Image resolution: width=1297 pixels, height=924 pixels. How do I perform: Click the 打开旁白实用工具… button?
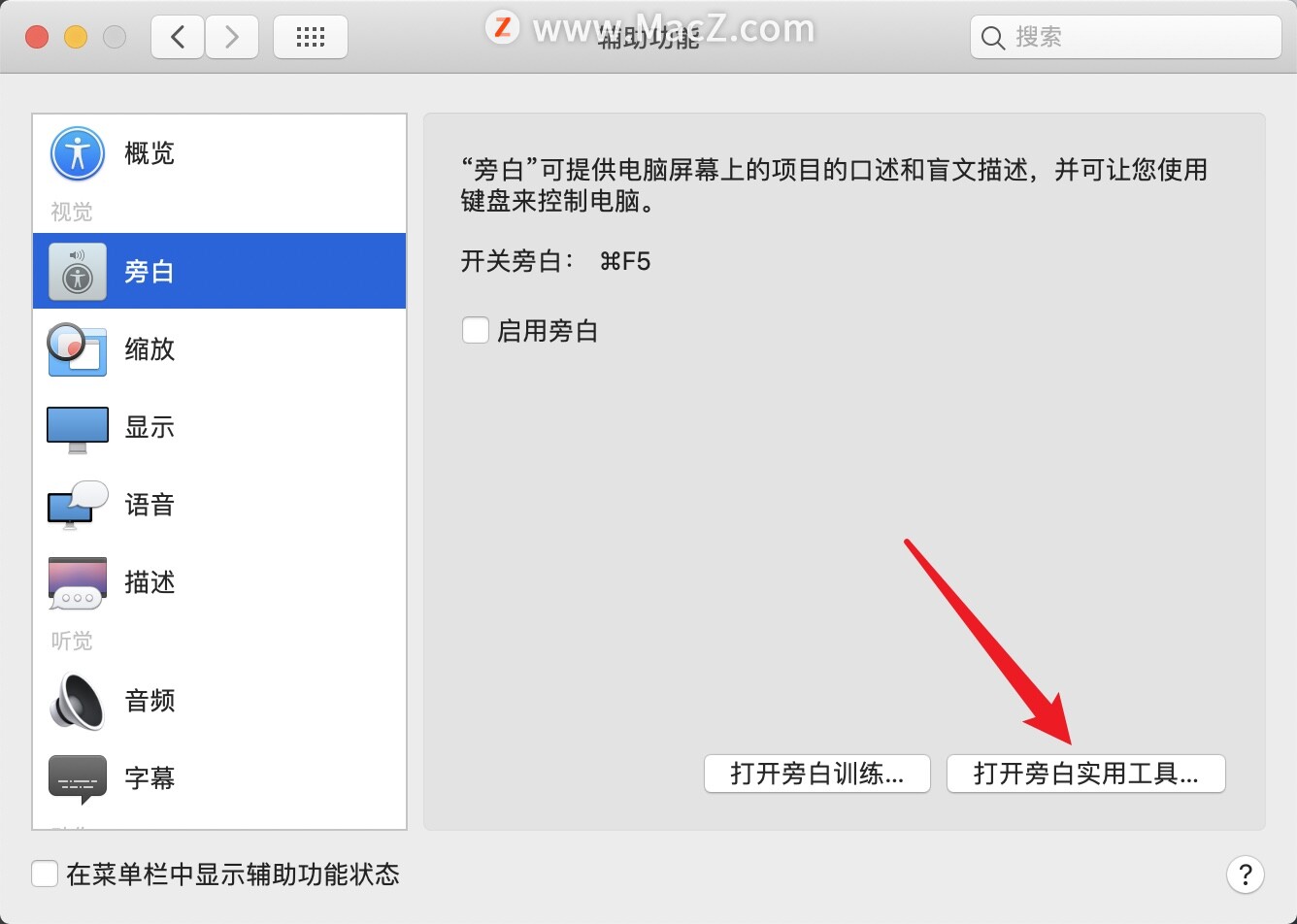1086,774
